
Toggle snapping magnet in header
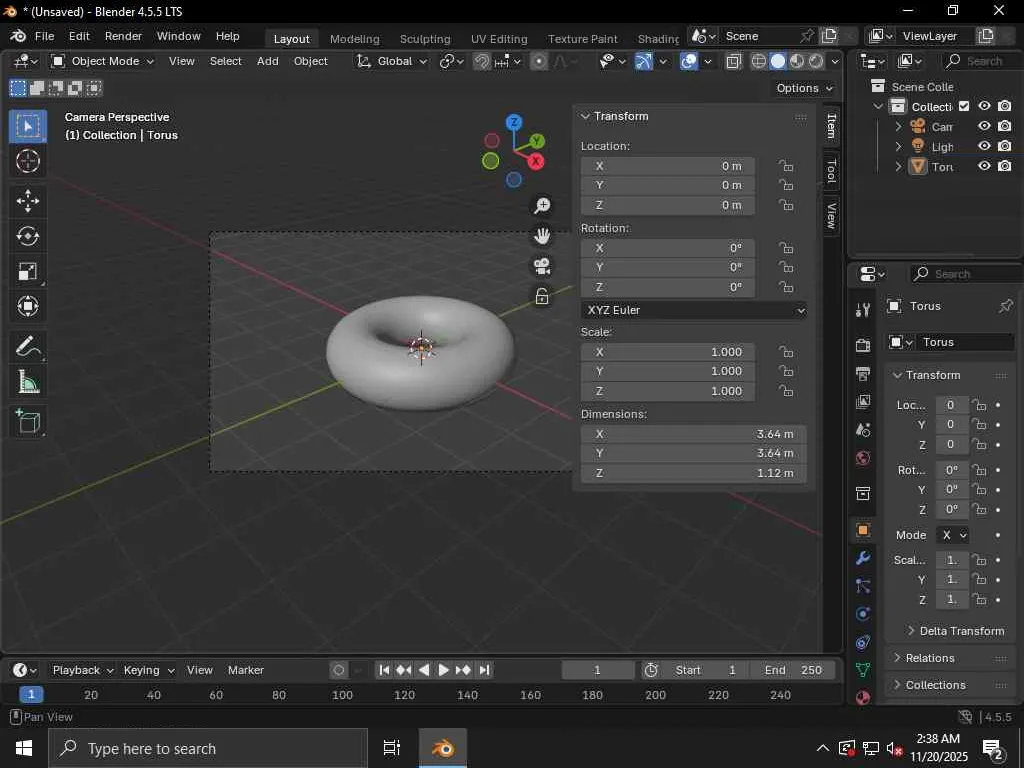(x=481, y=61)
